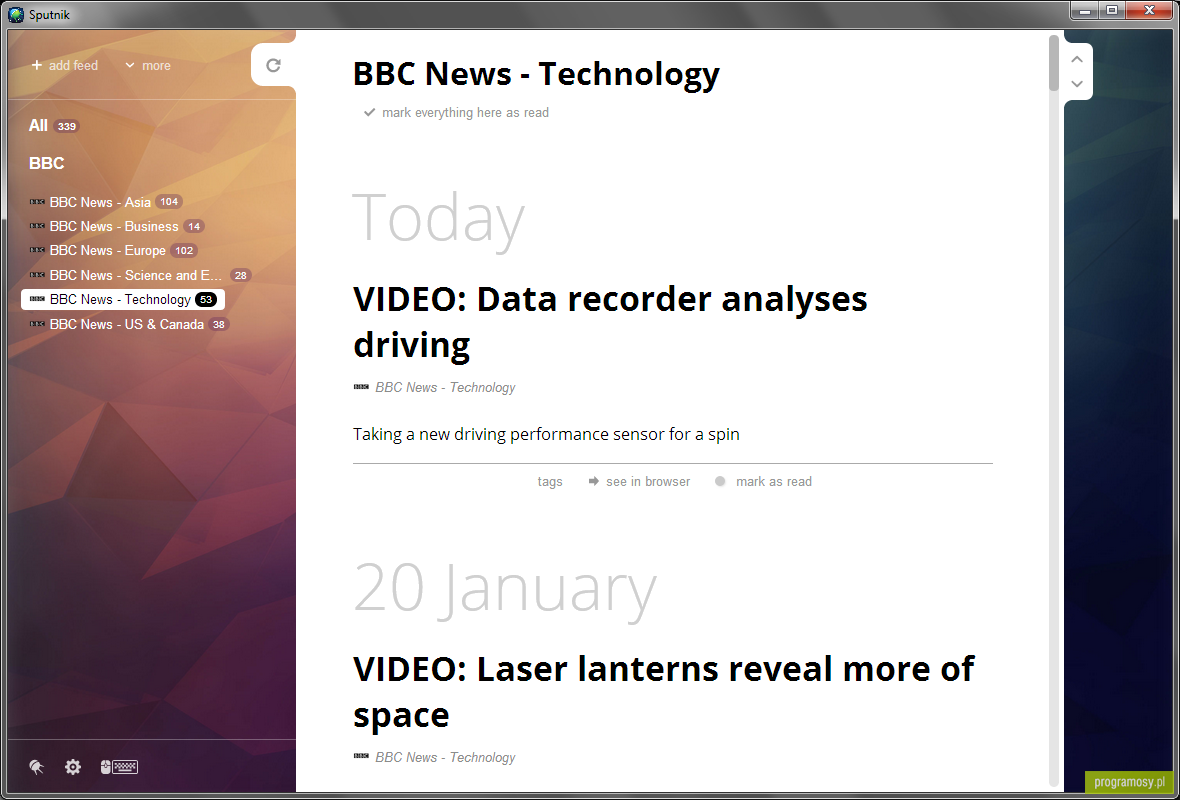This screenshot has height=800, width=1180.
Task: Close the Sputnik window
Action: [x=1149, y=11]
